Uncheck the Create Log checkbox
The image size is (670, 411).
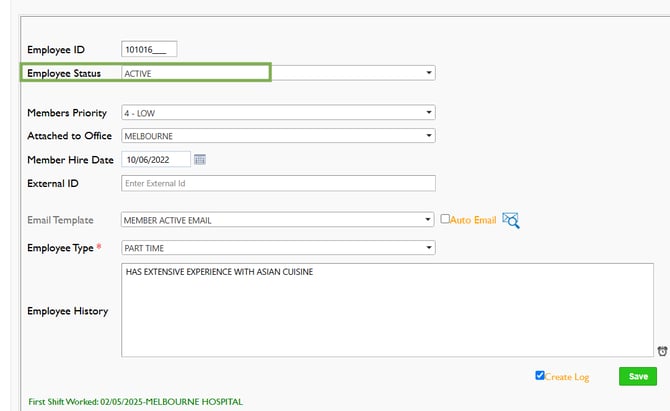pyautogui.click(x=540, y=375)
